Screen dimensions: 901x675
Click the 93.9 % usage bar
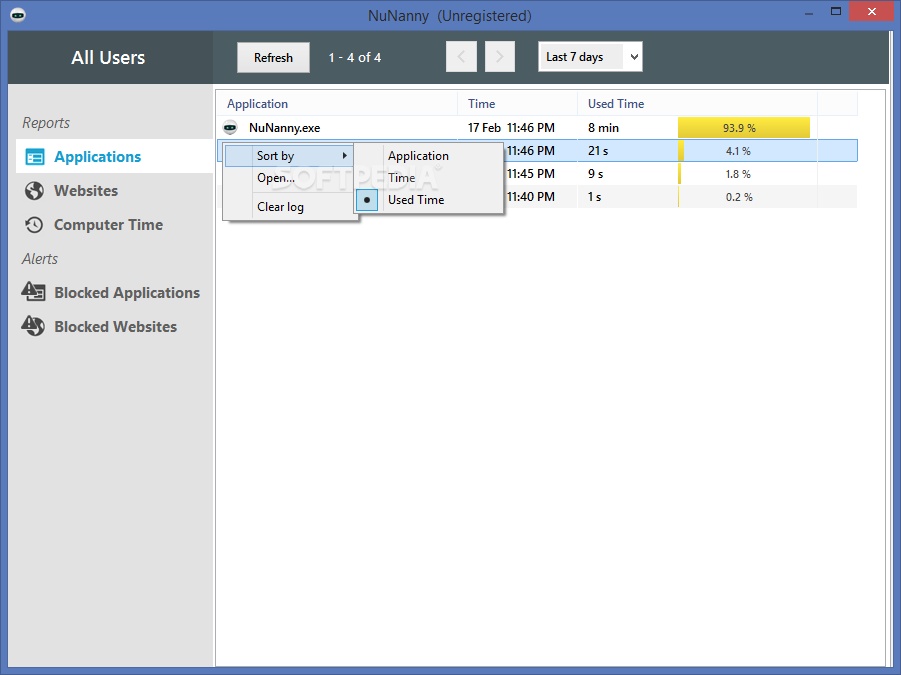pyautogui.click(x=744, y=128)
